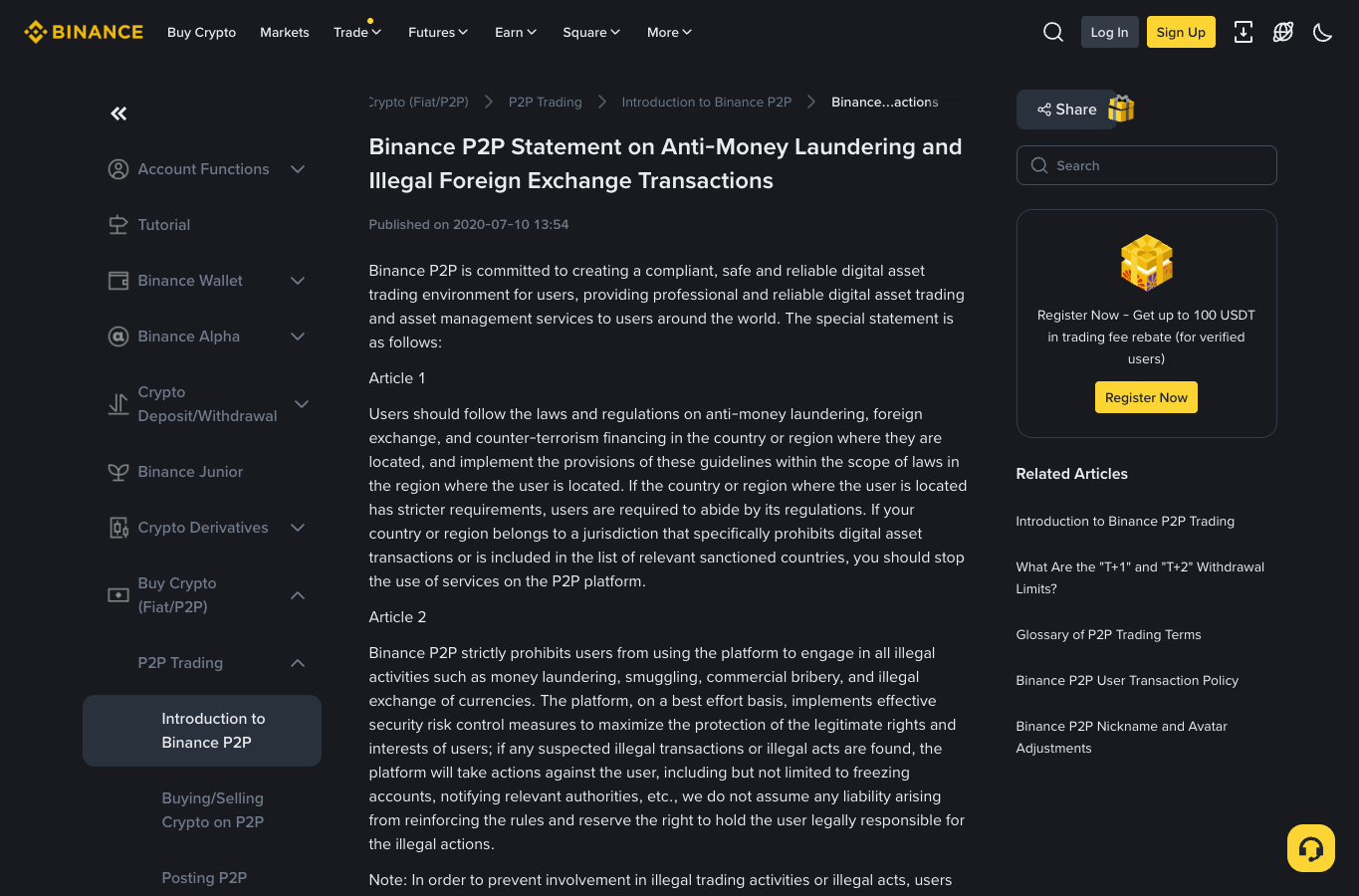
Task: Click the Sign Up button
Action: [x=1181, y=32]
